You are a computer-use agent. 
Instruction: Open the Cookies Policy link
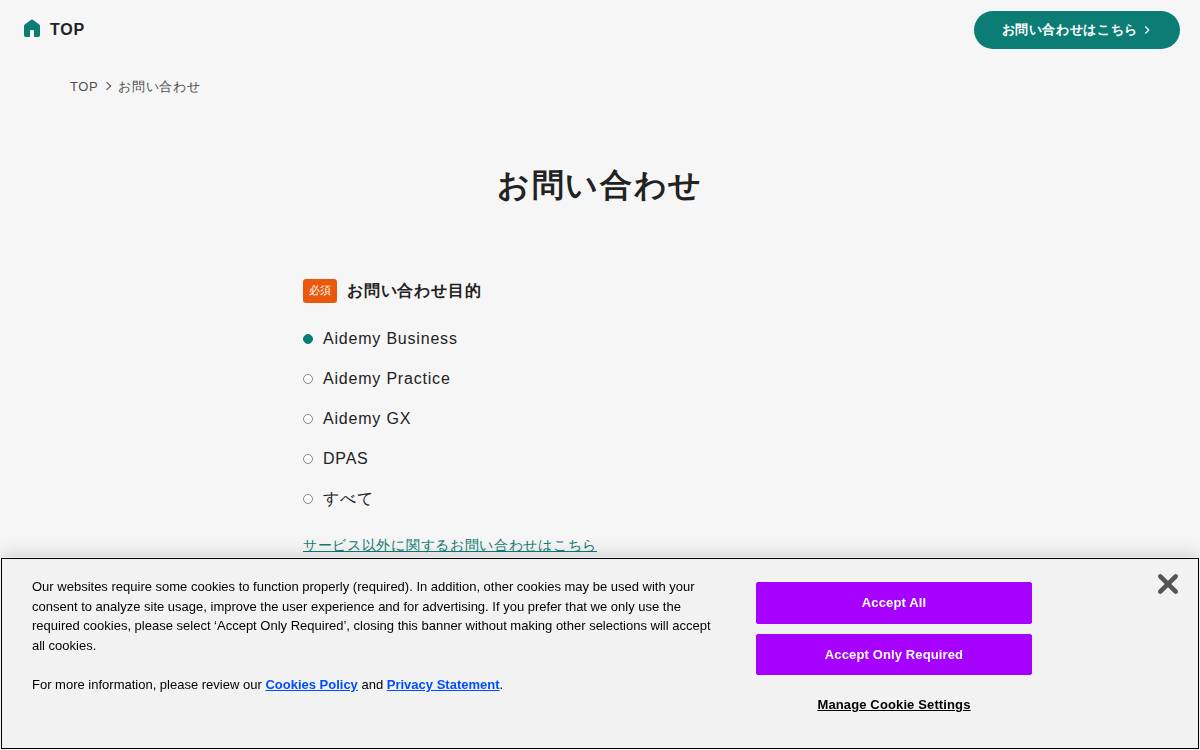click(x=311, y=685)
